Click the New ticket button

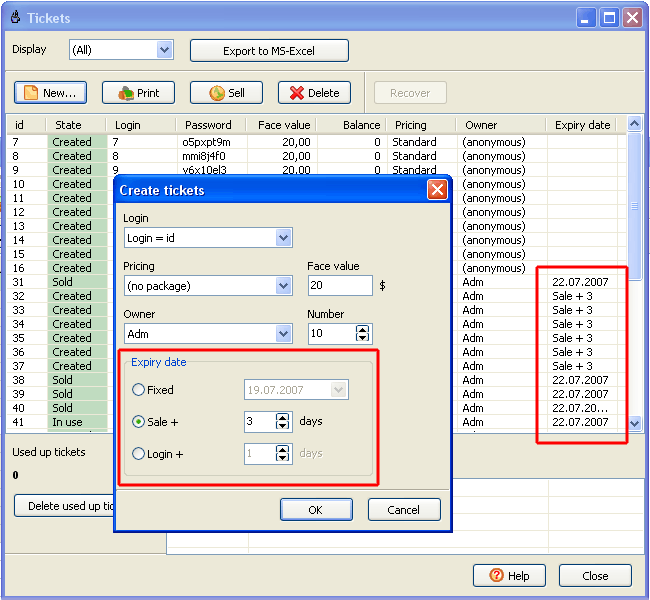click(50, 93)
